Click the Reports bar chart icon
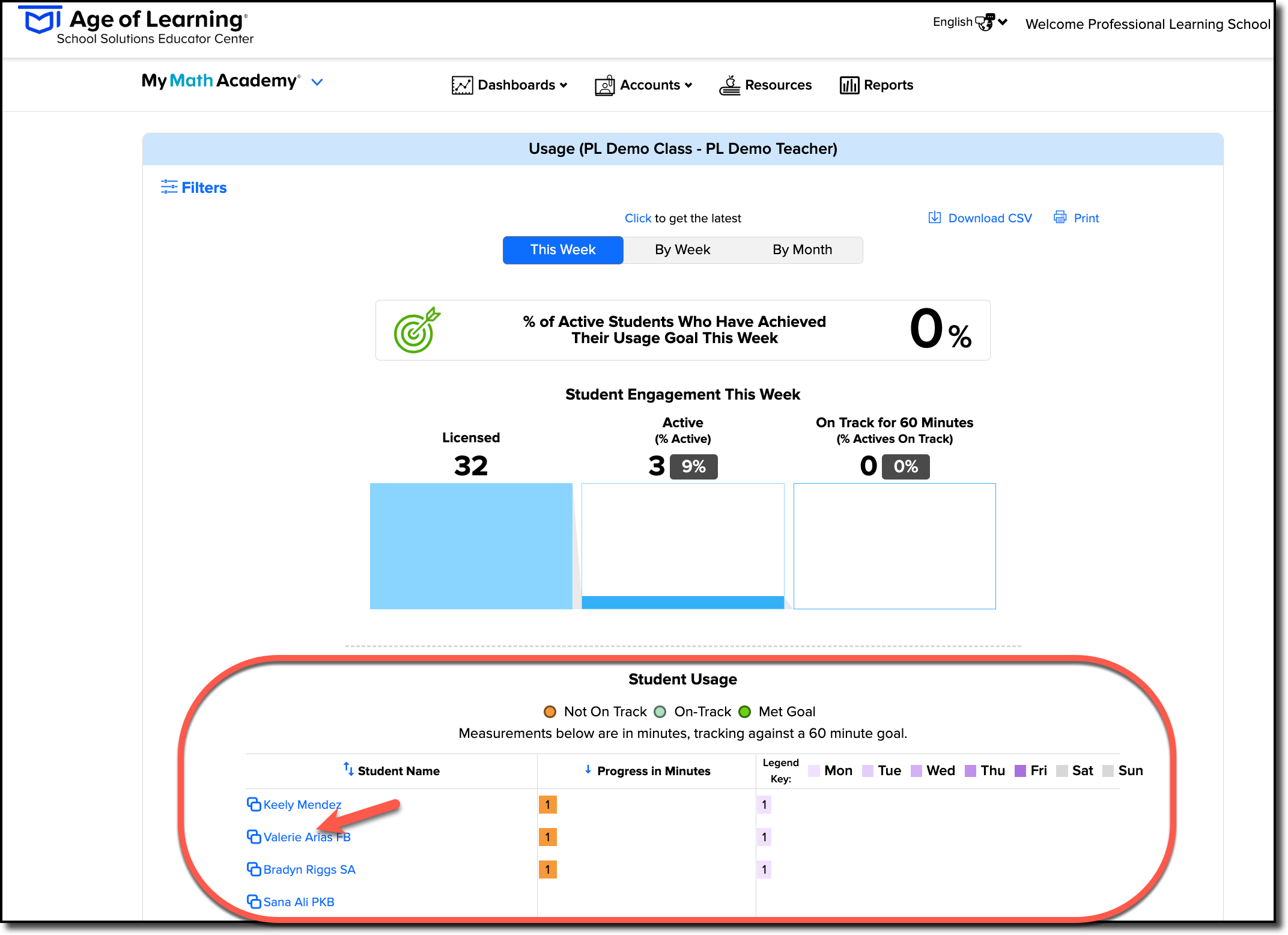 (849, 85)
